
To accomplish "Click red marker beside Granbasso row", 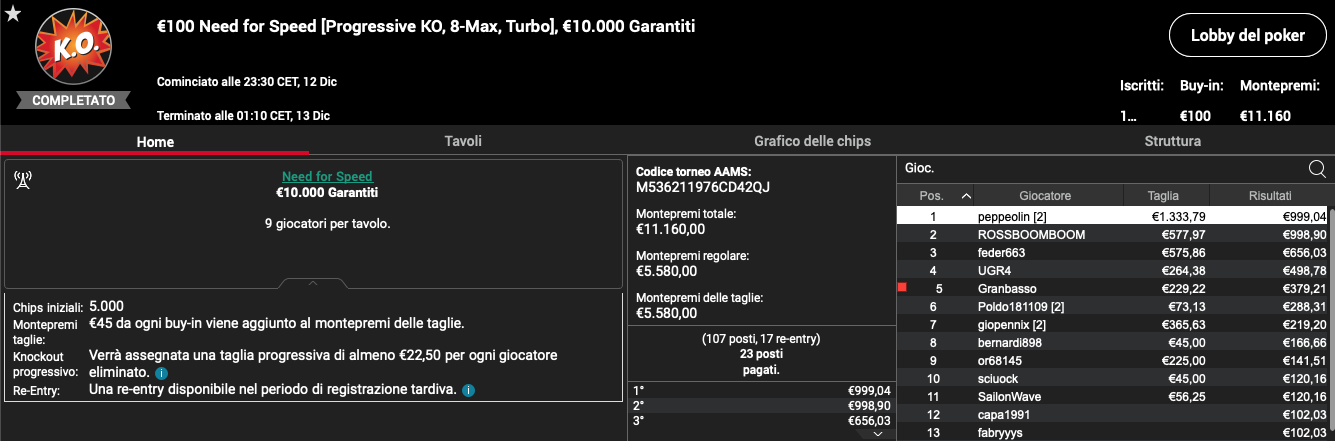I will 903,288.
